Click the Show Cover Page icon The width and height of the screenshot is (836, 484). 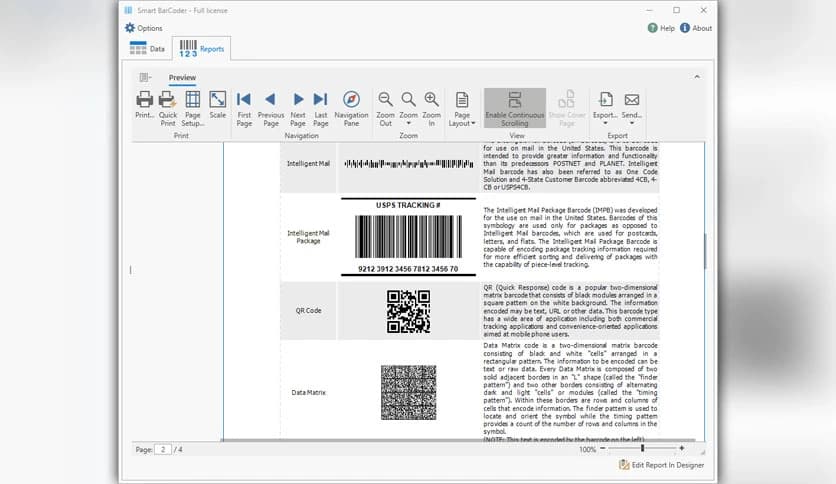point(567,100)
